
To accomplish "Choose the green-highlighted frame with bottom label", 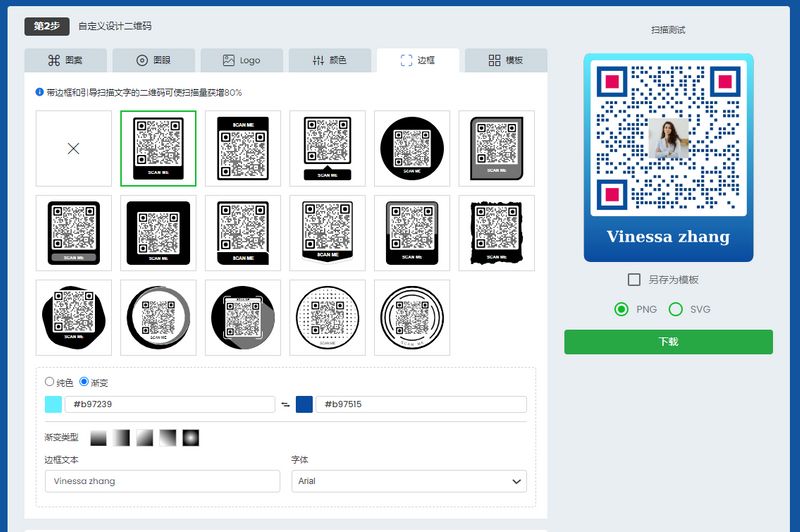I will 158,148.
